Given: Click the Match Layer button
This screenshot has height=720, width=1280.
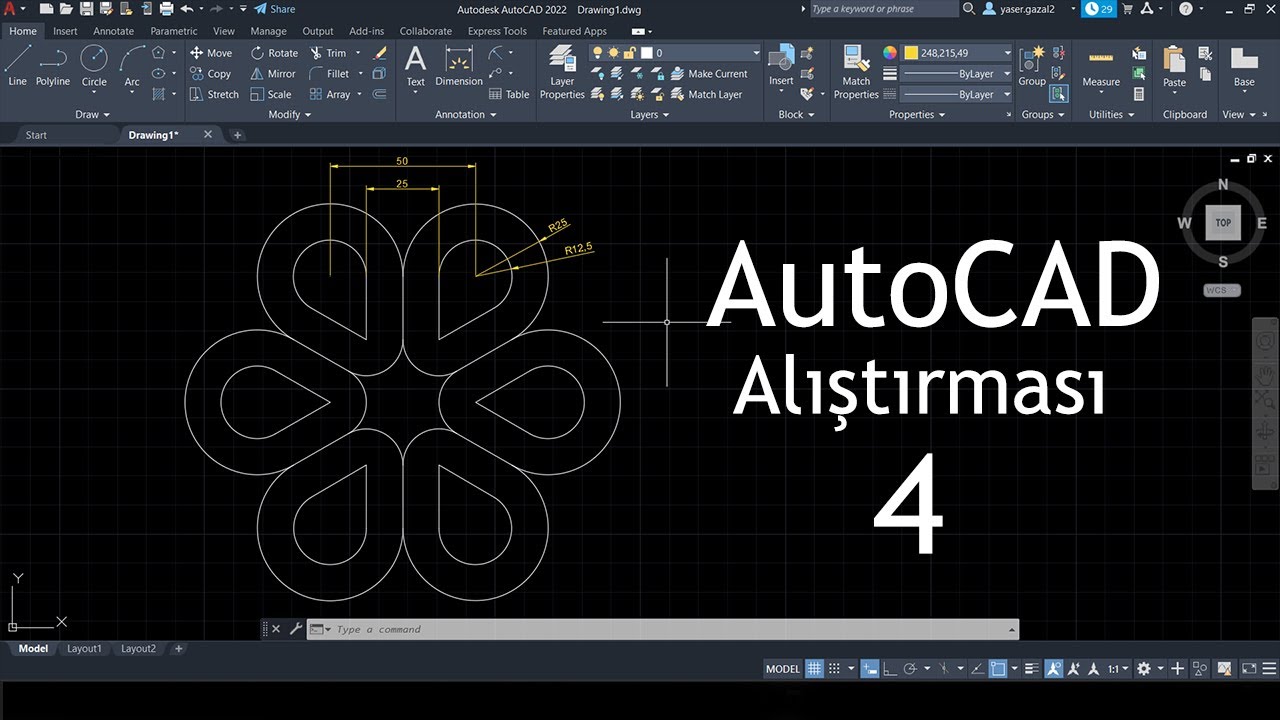Looking at the screenshot, I should click(706, 95).
